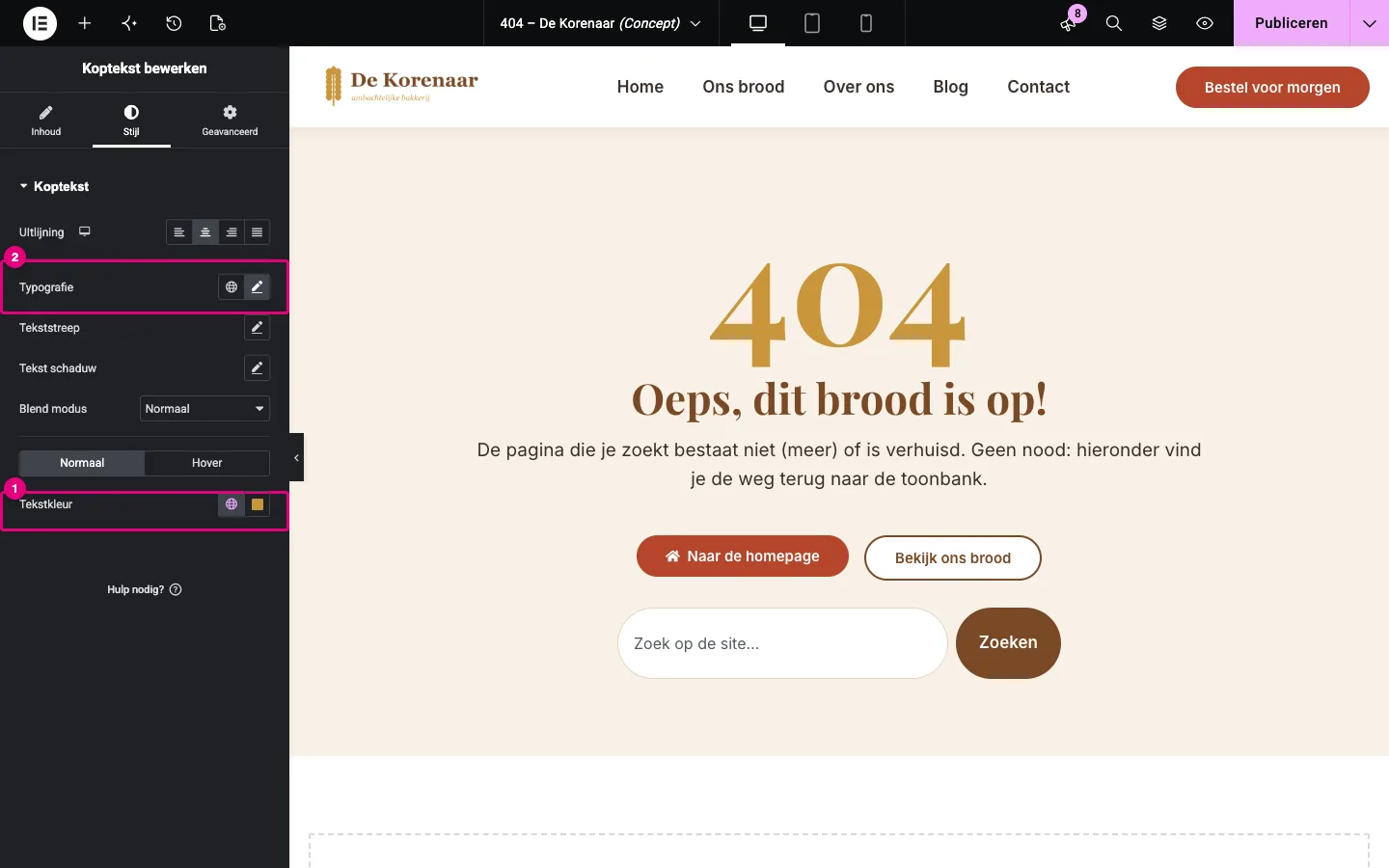Click the Zoek op de site search field

click(782, 643)
